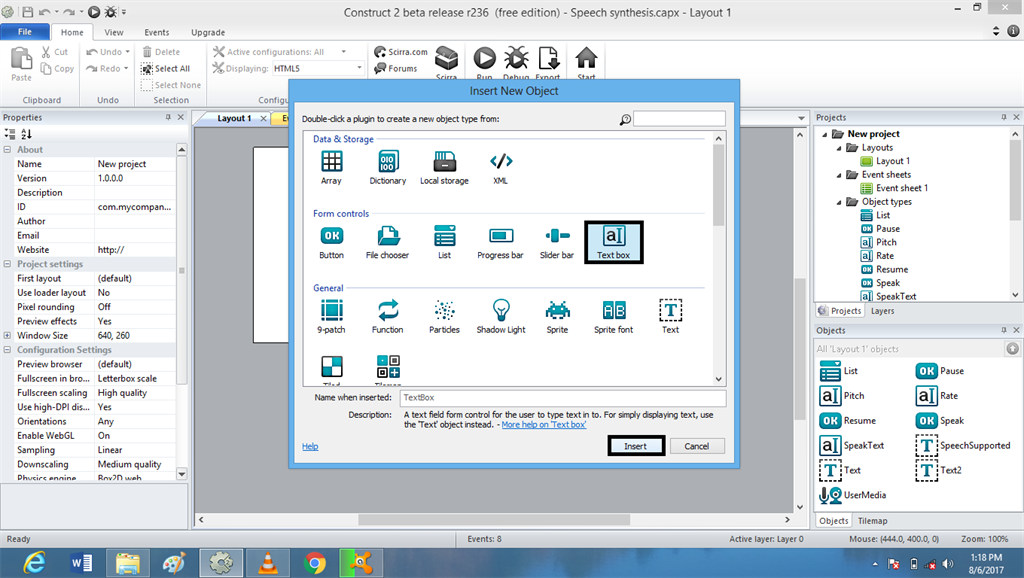Select the UserMedia object in Objects panel

click(853, 495)
